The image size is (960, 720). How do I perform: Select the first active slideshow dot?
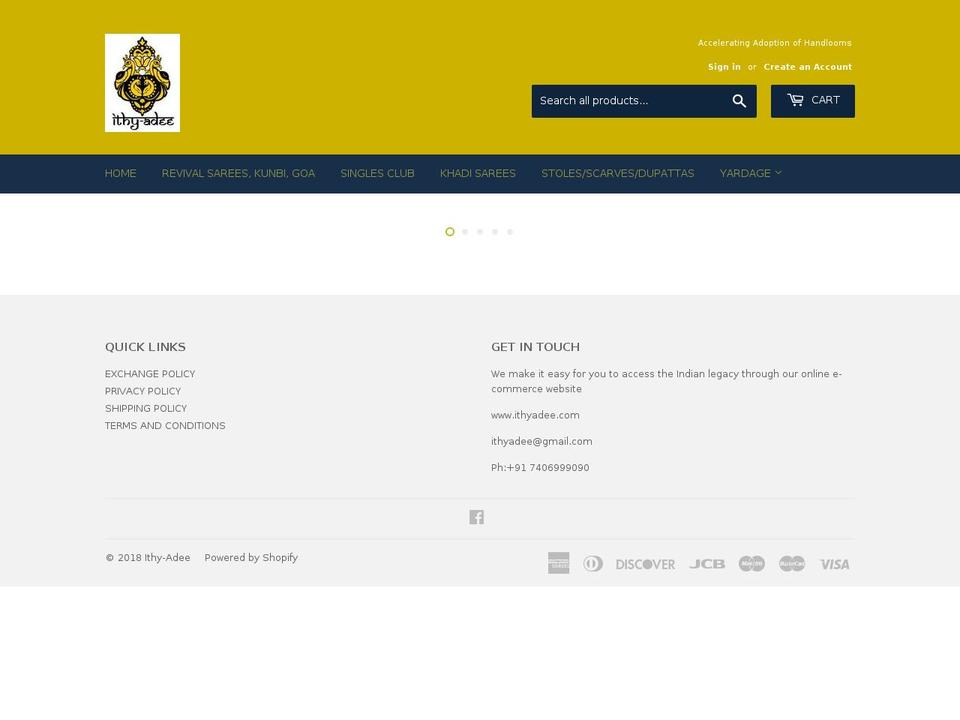(450, 231)
